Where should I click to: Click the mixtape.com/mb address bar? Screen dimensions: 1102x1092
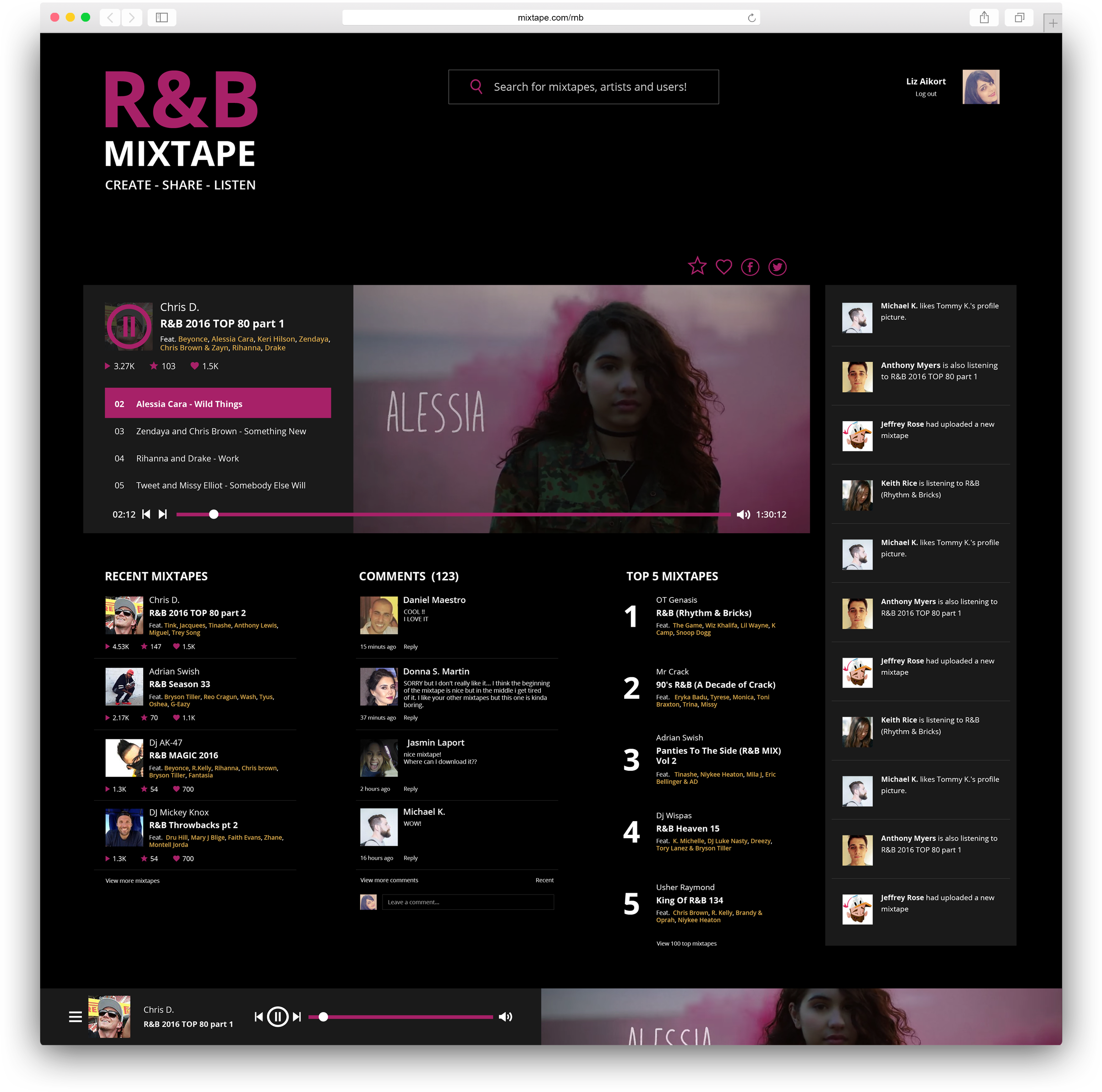click(550, 18)
